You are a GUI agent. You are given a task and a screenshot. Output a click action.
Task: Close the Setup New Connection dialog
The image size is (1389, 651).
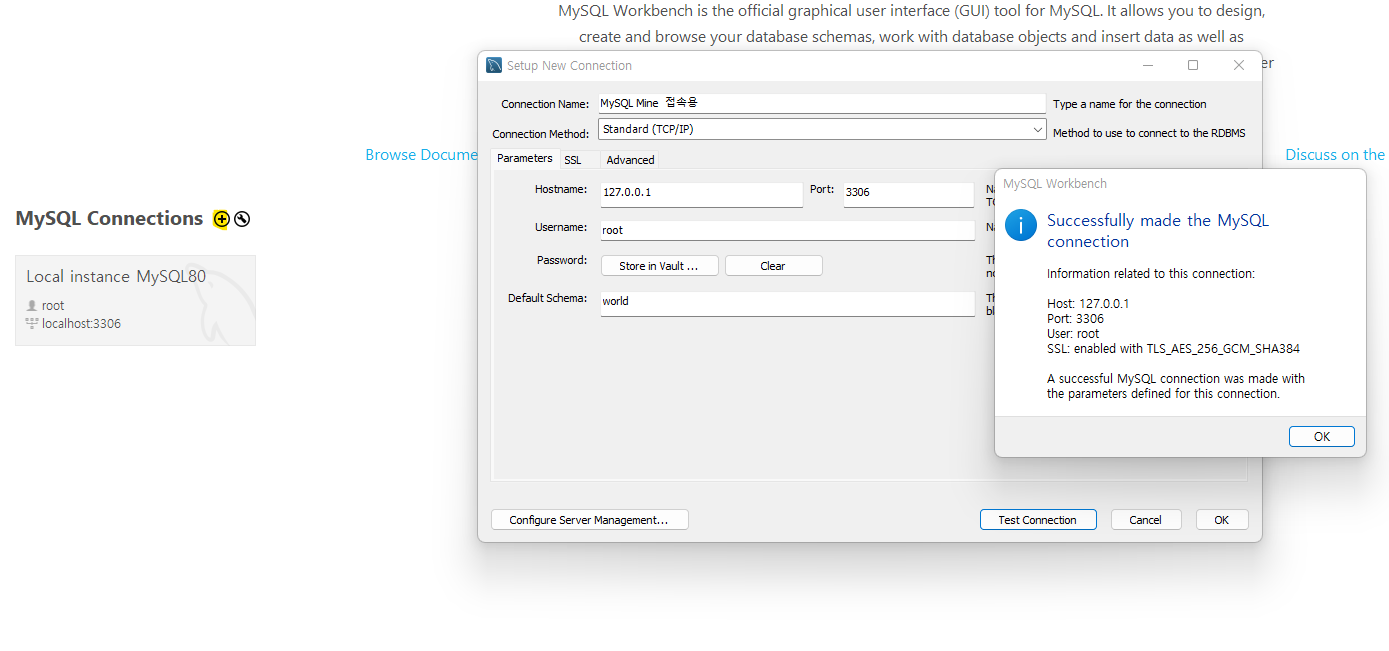(1239, 65)
